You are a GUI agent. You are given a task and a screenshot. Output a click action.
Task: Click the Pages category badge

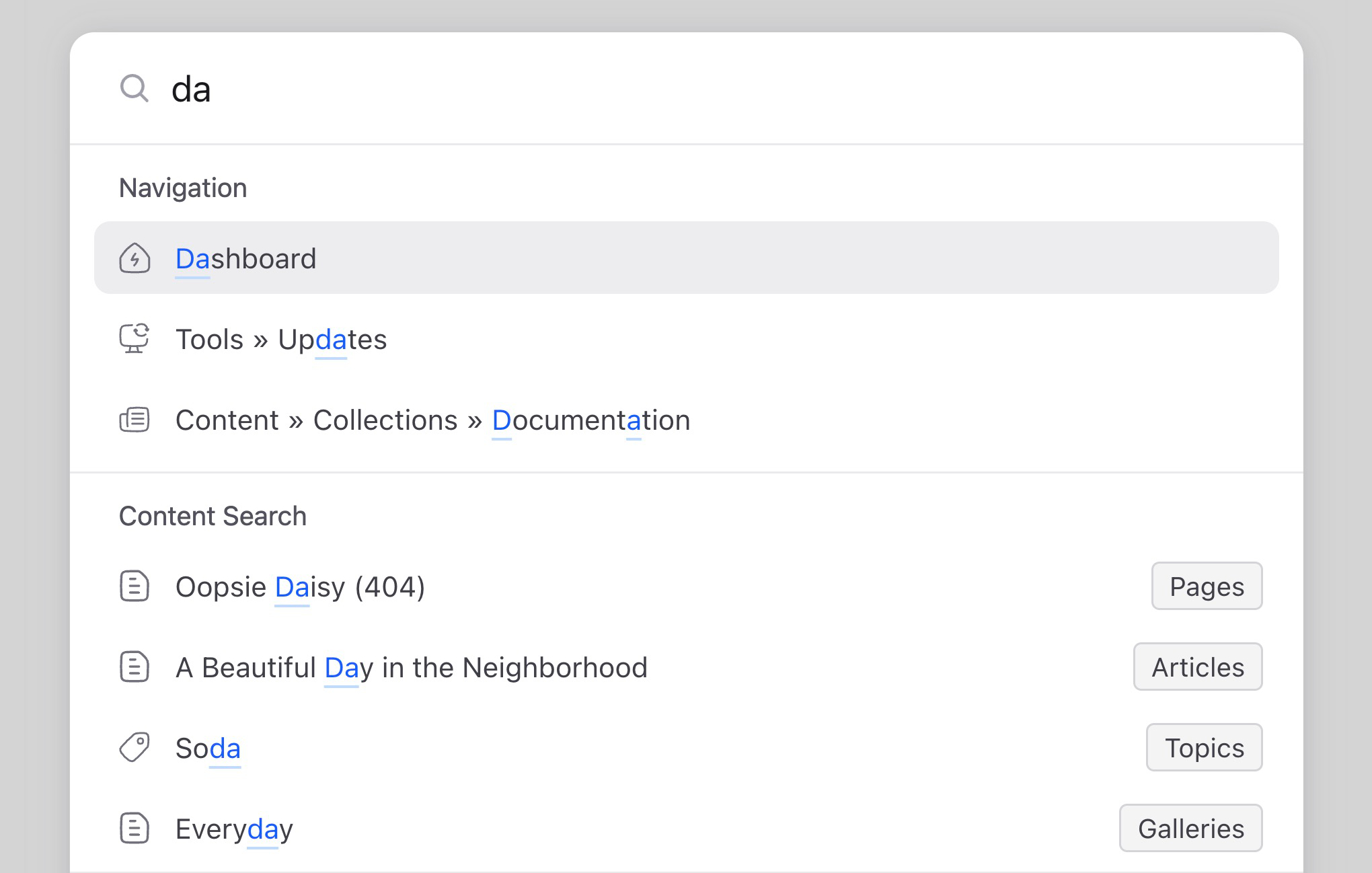[1207, 586]
